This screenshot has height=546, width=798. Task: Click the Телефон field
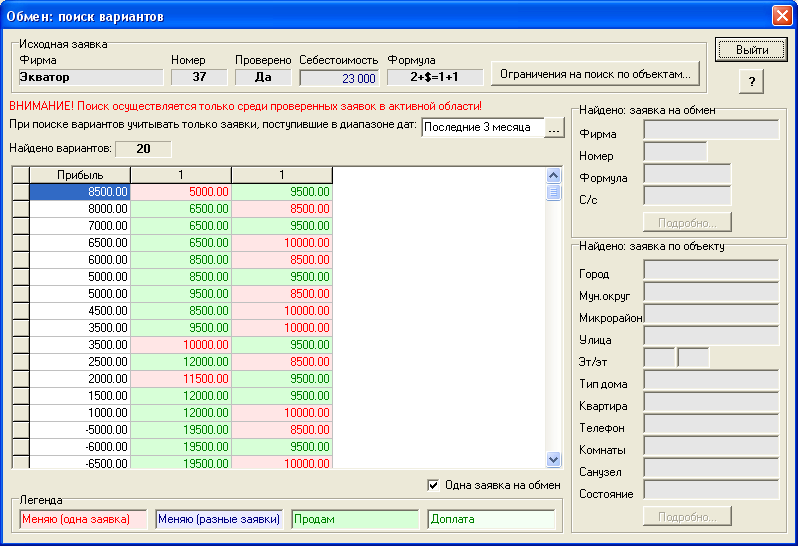point(711,424)
